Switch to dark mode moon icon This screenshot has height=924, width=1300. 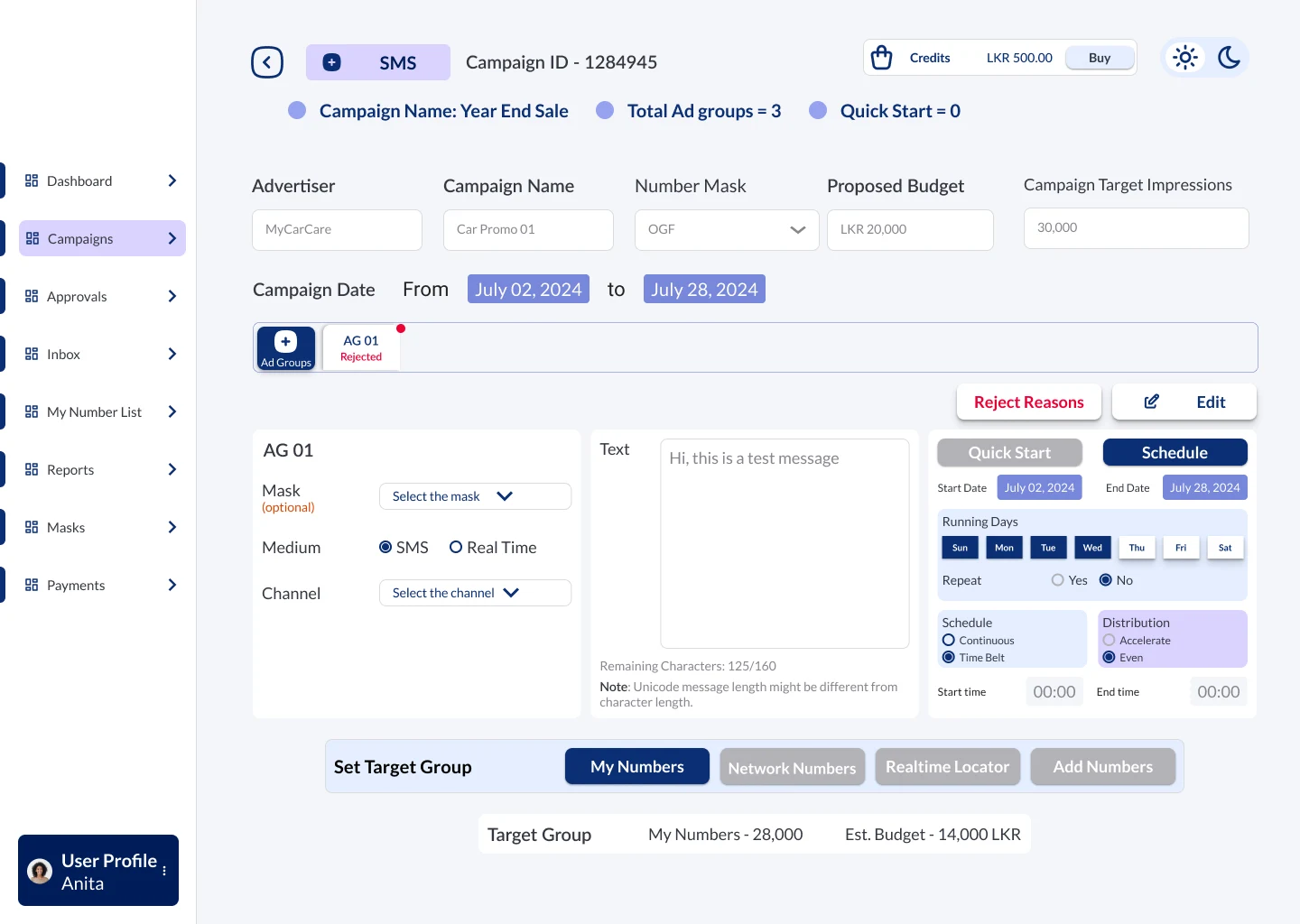coord(1229,58)
